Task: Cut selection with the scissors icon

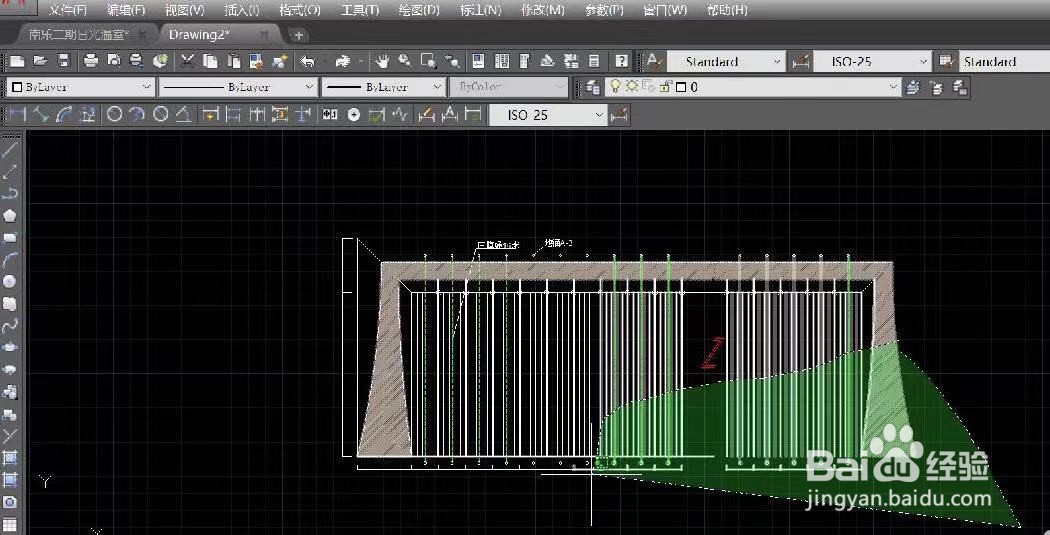Action: (188, 62)
